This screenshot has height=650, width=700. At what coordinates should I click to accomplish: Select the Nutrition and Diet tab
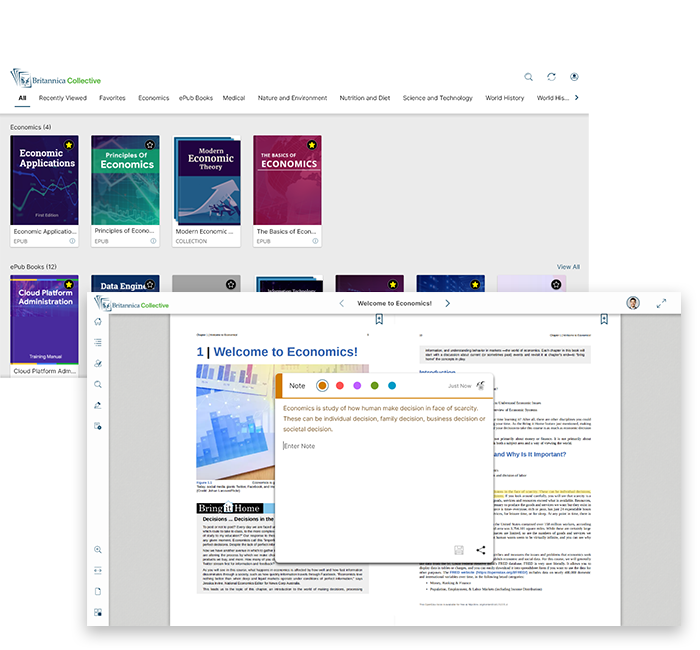pos(365,98)
